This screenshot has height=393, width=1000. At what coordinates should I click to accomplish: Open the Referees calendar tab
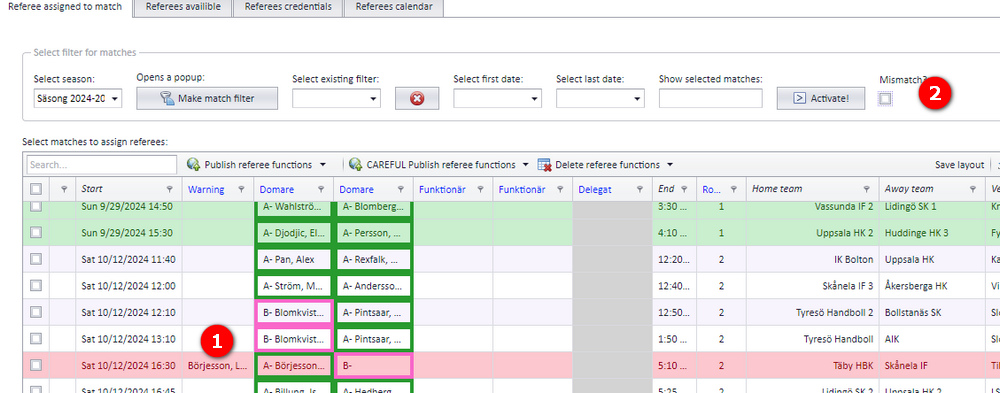pos(393,8)
